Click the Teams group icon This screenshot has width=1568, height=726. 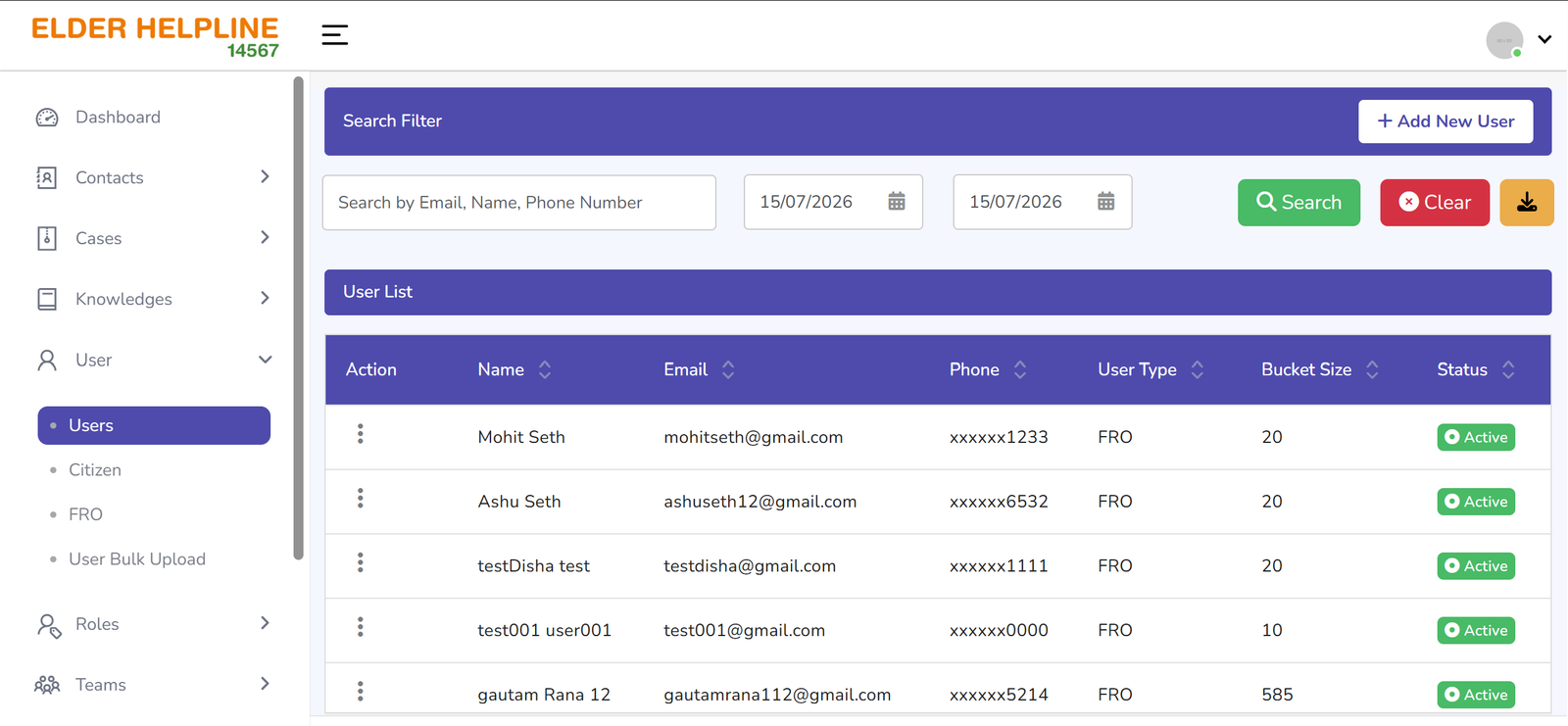pos(47,685)
